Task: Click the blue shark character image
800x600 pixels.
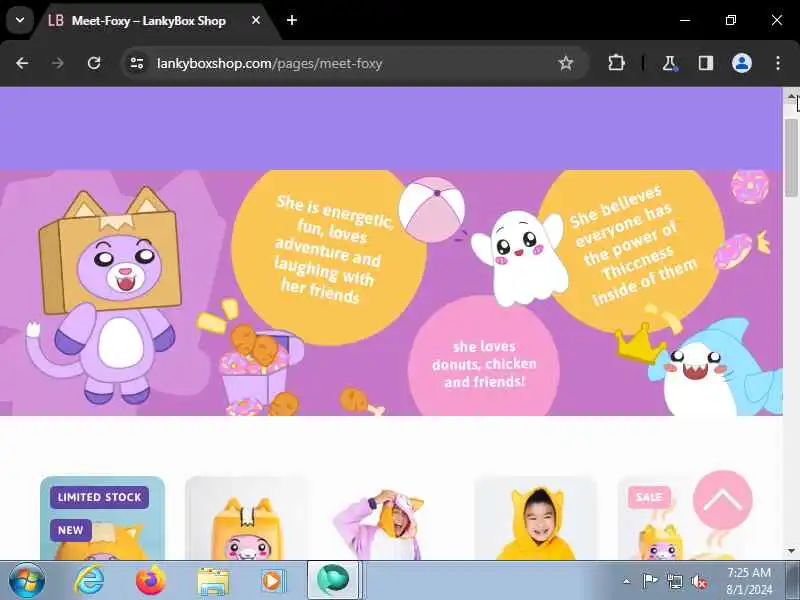Action: tap(714, 367)
